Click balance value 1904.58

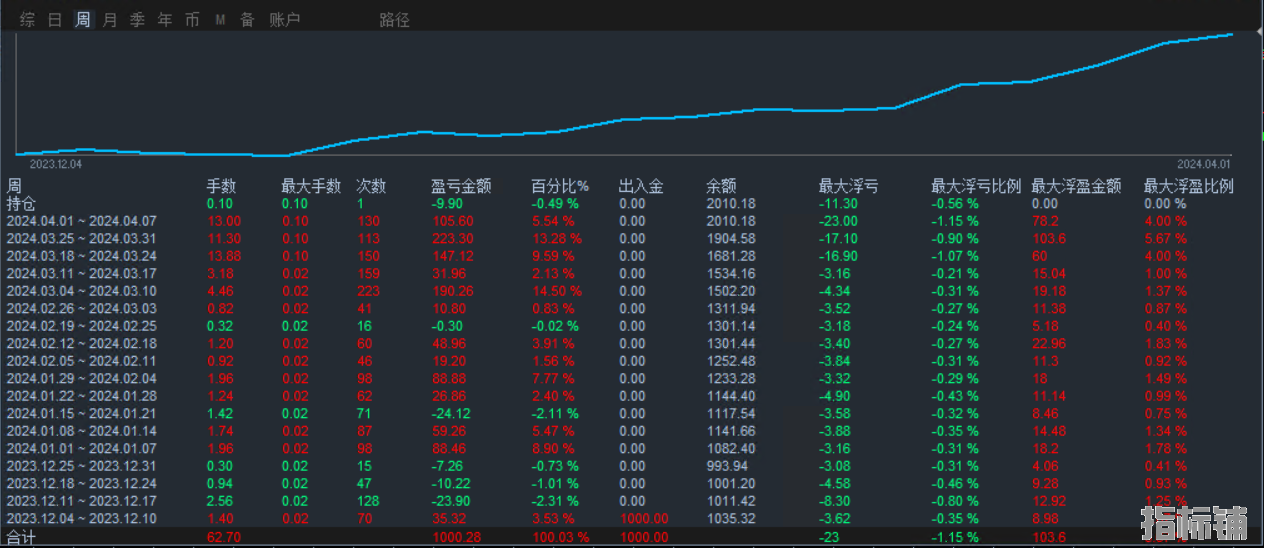[x=731, y=238]
